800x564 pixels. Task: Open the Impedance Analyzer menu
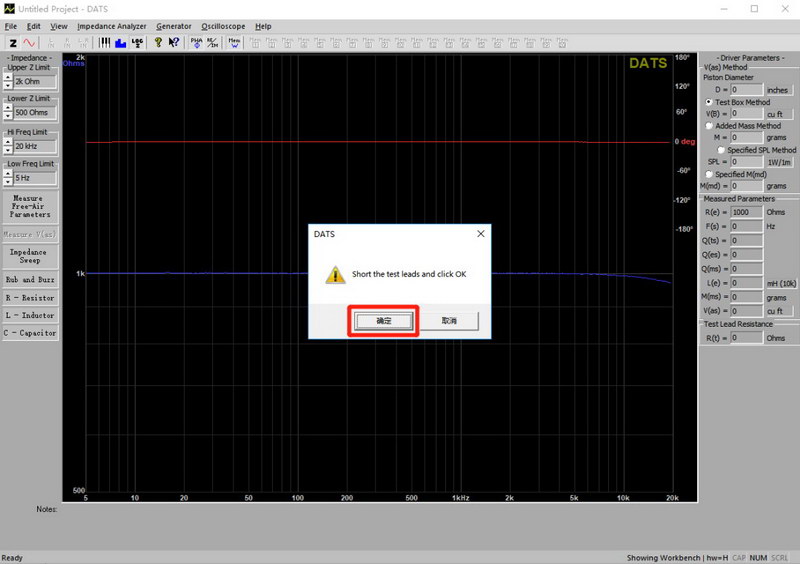[111, 26]
